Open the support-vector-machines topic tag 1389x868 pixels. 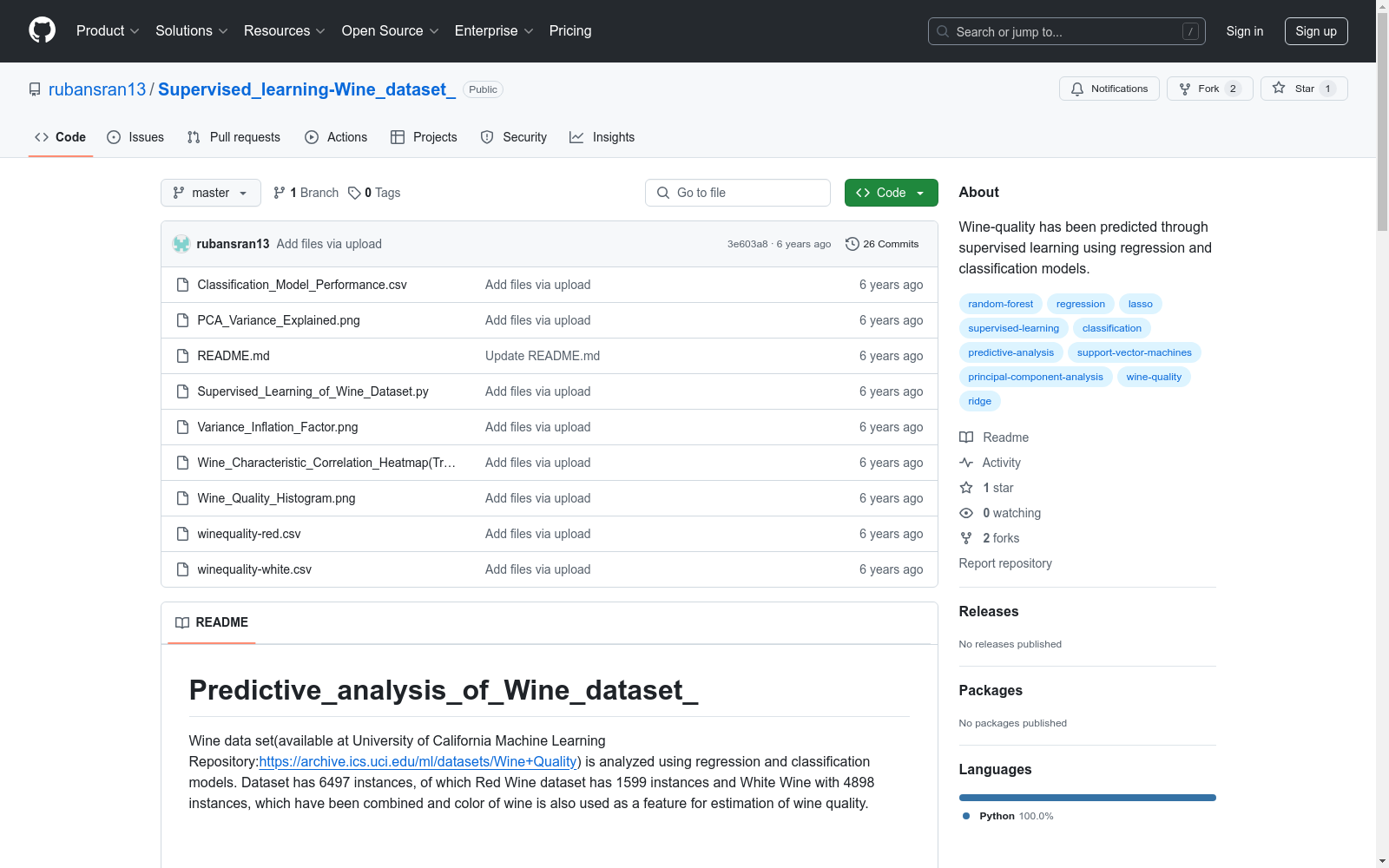tap(1134, 352)
